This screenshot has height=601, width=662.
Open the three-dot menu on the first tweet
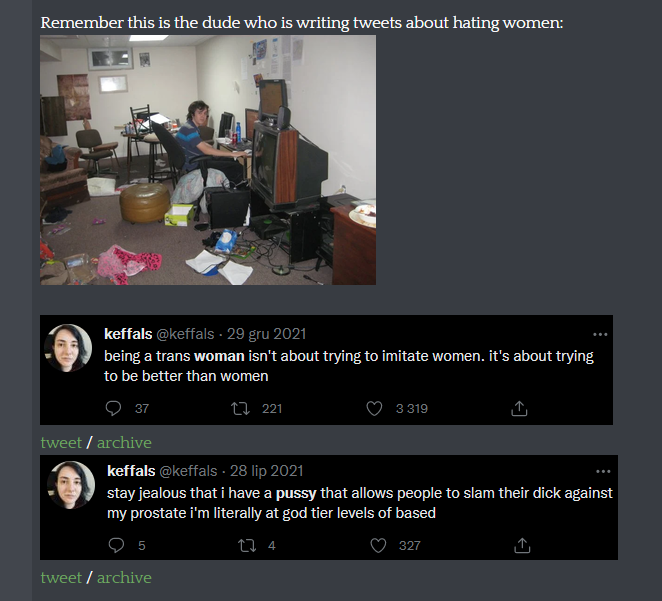tap(600, 334)
